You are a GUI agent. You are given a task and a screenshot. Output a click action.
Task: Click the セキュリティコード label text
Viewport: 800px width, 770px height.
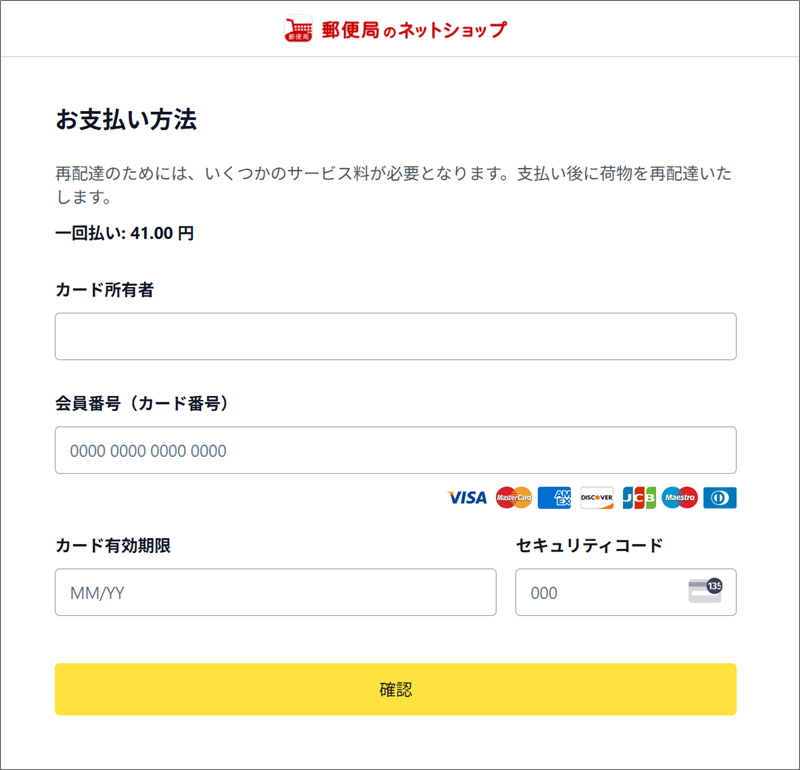click(589, 545)
